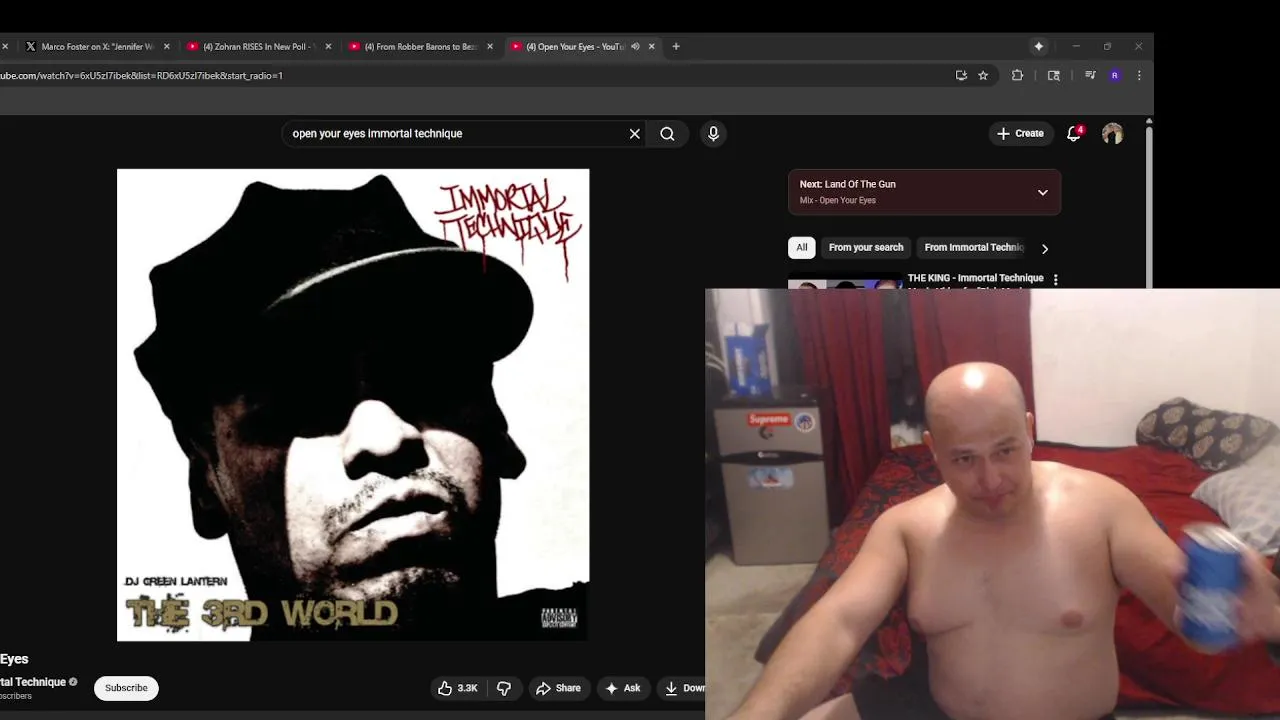The height and width of the screenshot is (720, 1280).
Task: Open the Create button
Action: point(1020,133)
